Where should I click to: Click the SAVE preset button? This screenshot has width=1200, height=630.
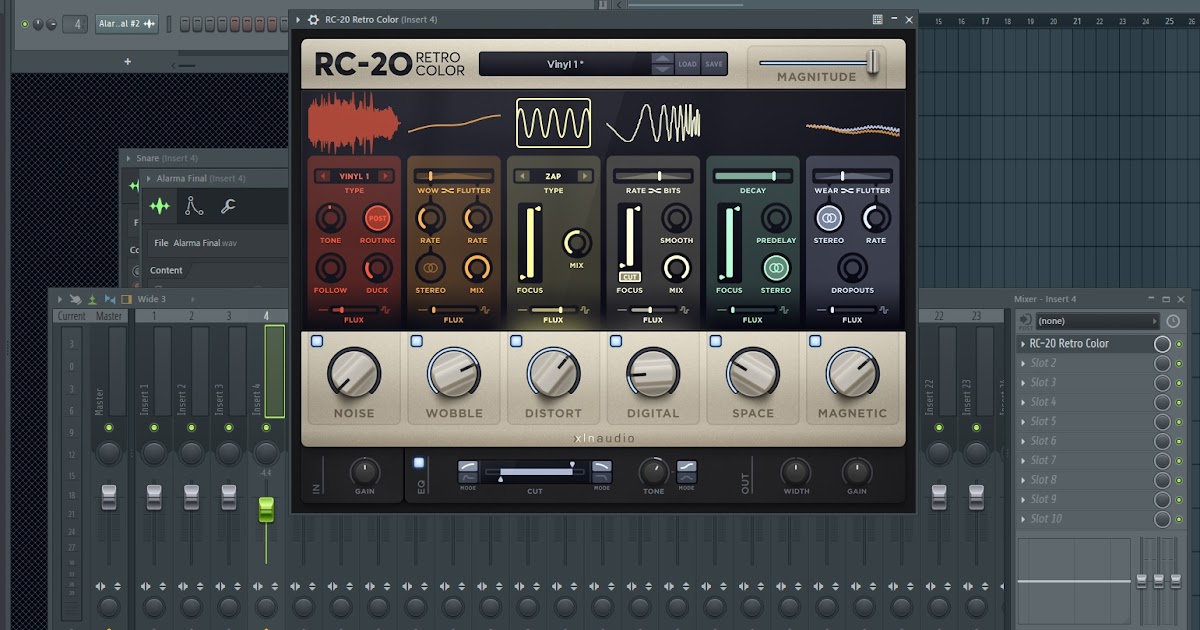click(712, 63)
